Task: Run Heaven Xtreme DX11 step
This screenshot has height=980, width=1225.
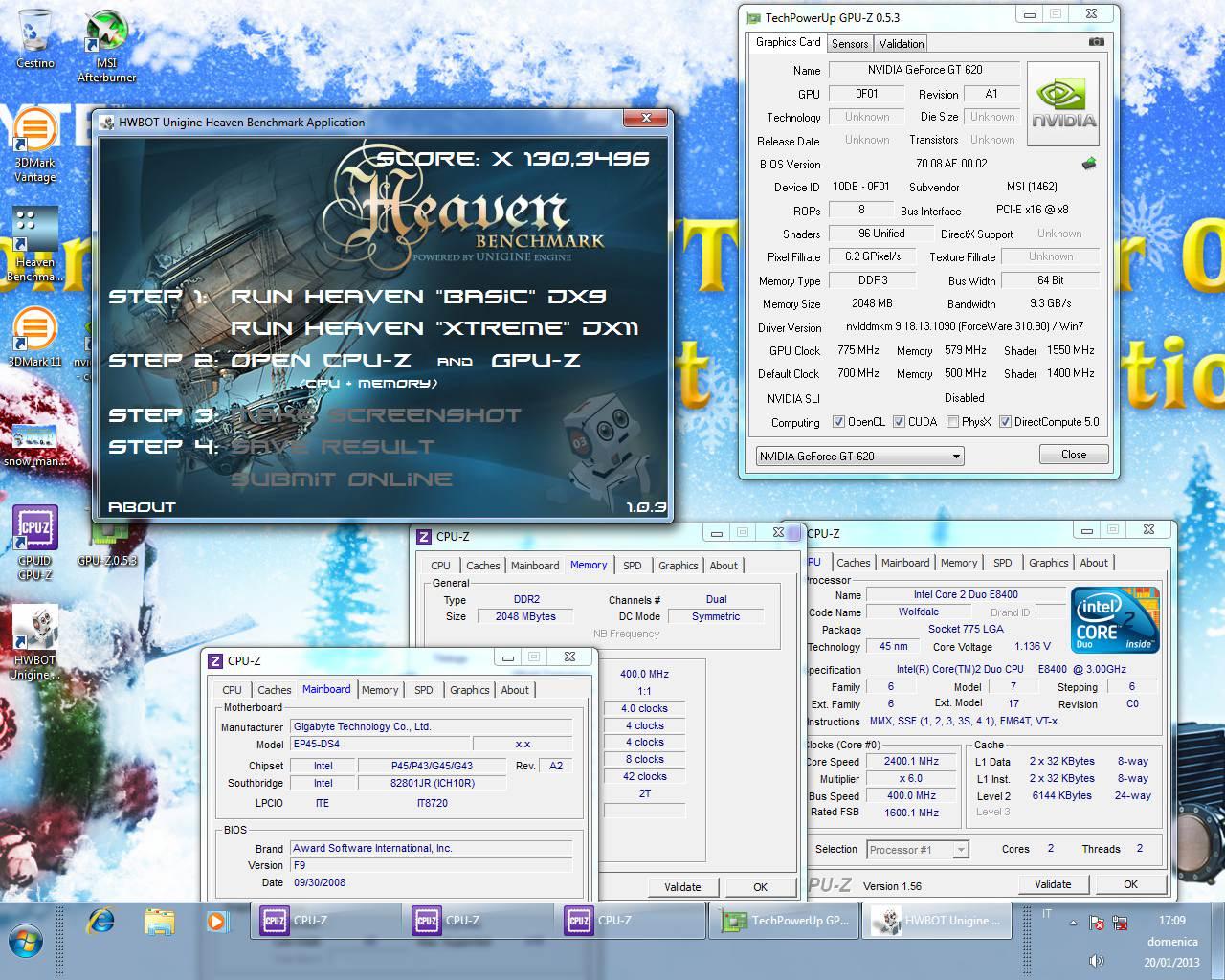Action: pyautogui.click(x=434, y=328)
